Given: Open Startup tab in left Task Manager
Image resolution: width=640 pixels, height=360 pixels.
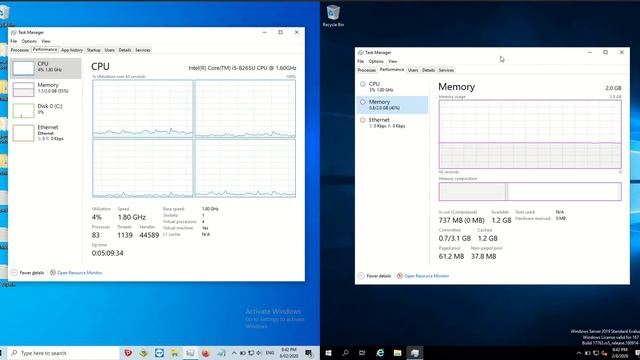Looking at the screenshot, I should [93, 50].
